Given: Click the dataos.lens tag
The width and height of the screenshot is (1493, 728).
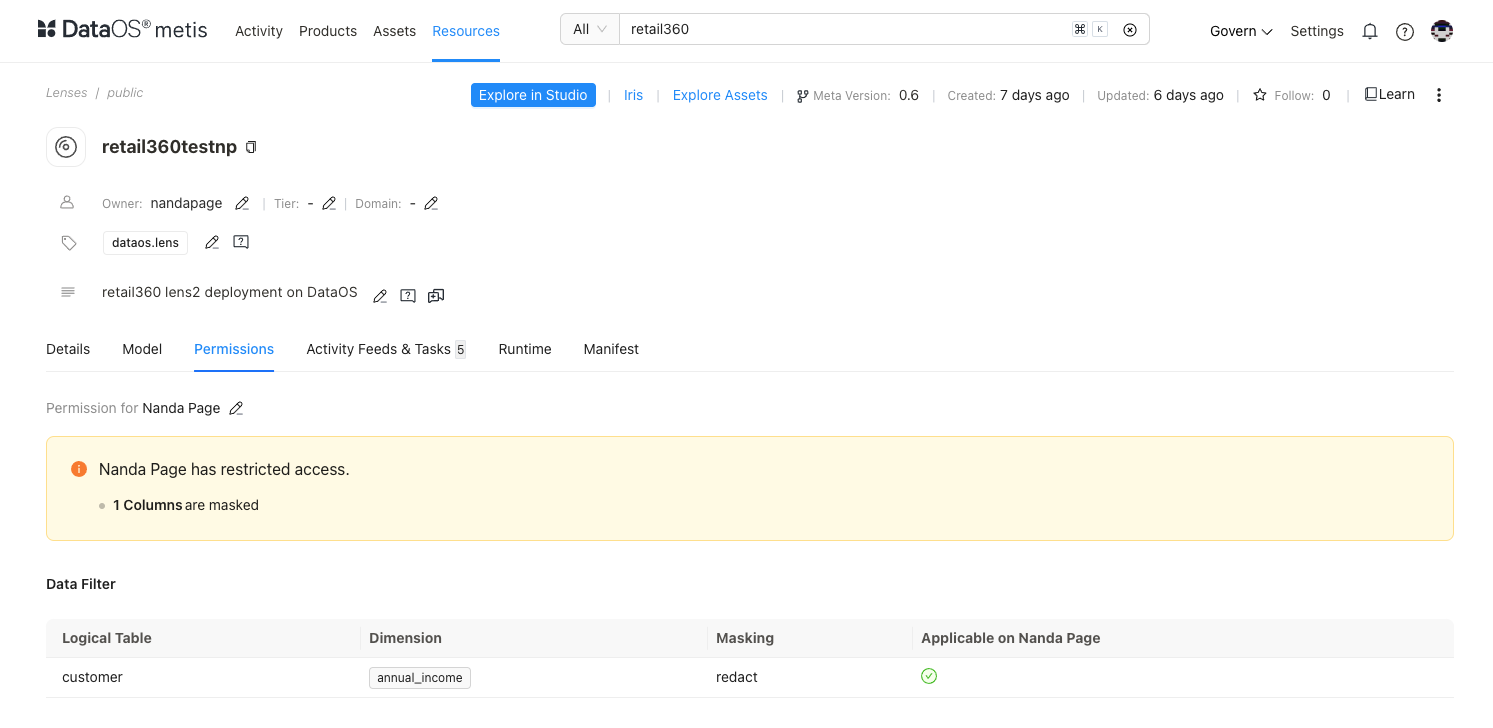Looking at the screenshot, I should (145, 243).
